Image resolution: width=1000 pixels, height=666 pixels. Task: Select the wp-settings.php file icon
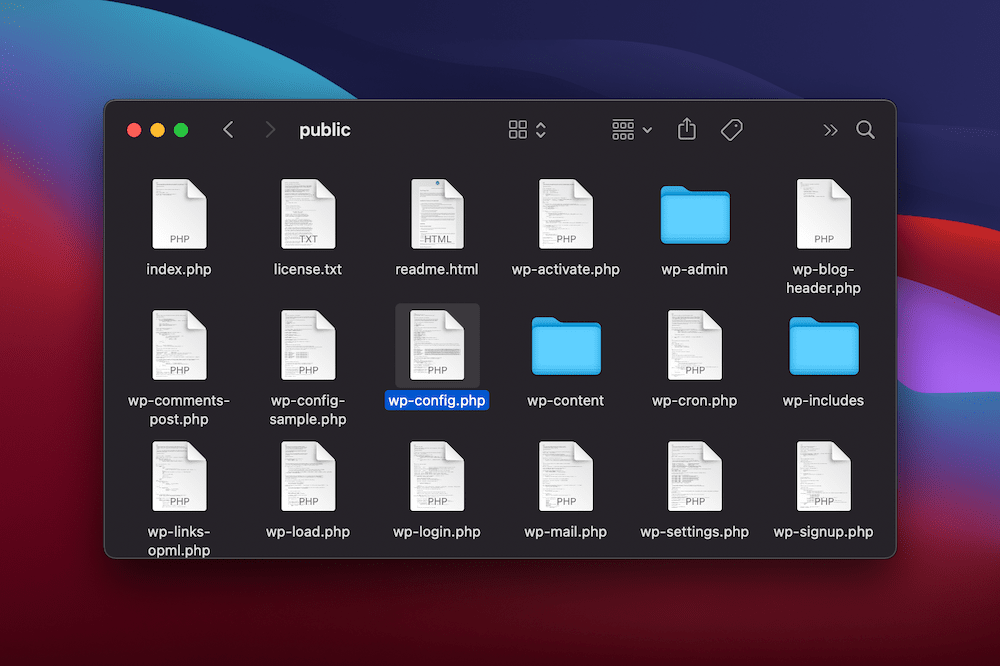click(695, 477)
